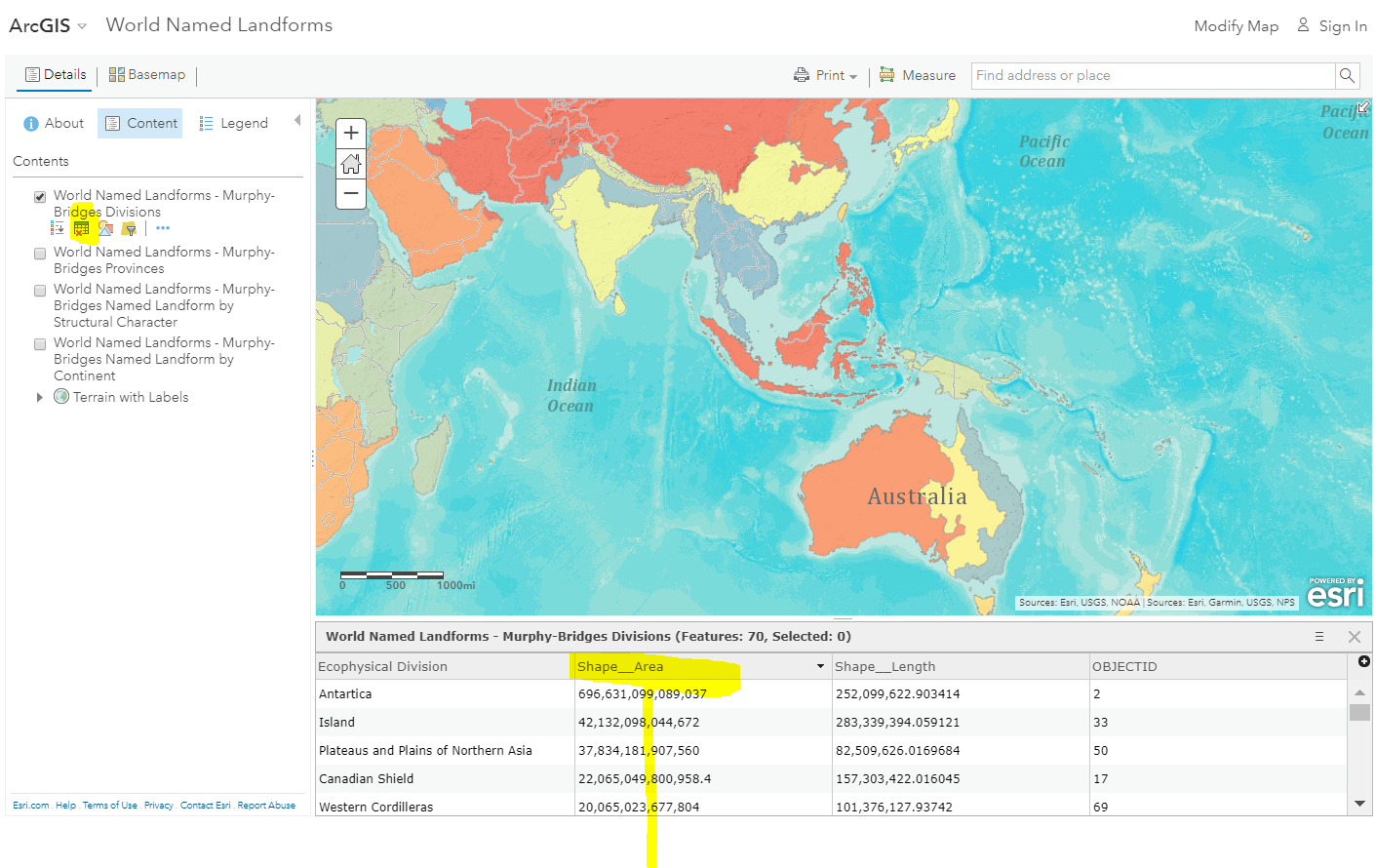Click the Murphy-Bridges Provinces layer name
Viewport: 1376px width, 868px height.
(164, 260)
